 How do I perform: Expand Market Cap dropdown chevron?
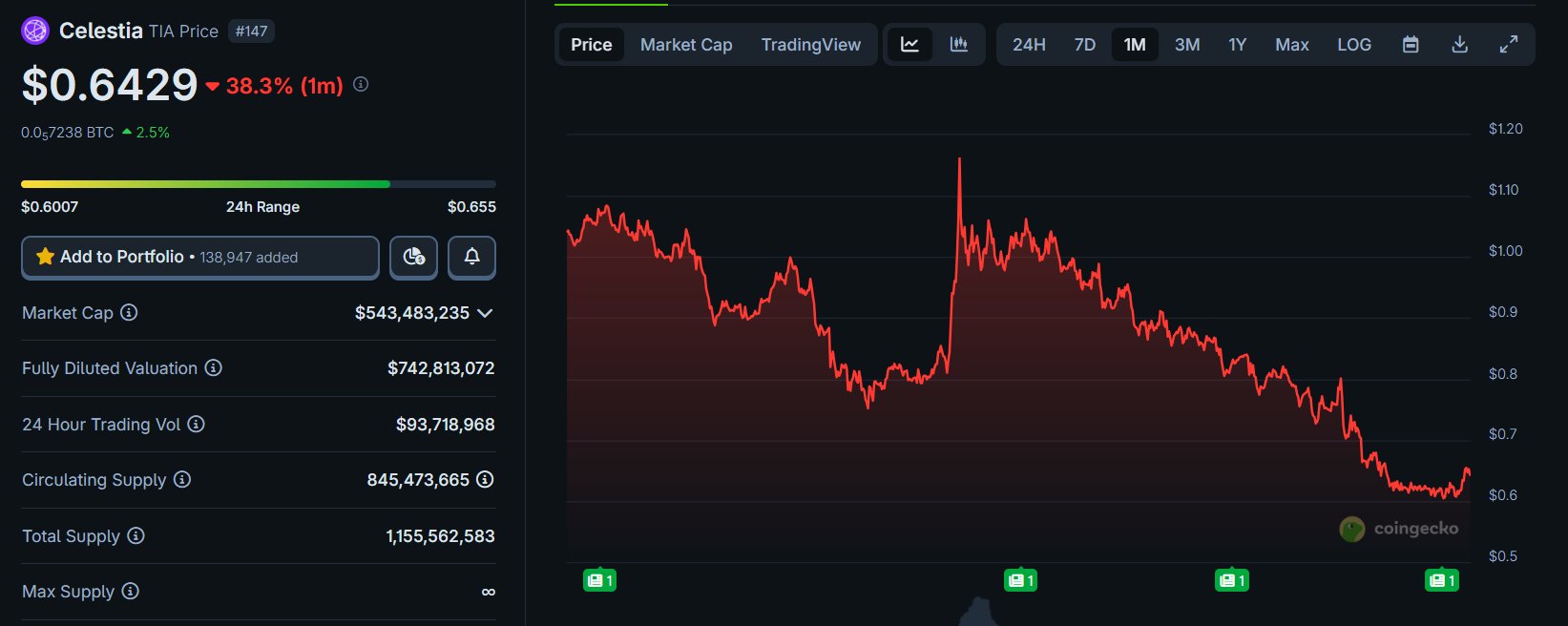point(485,313)
